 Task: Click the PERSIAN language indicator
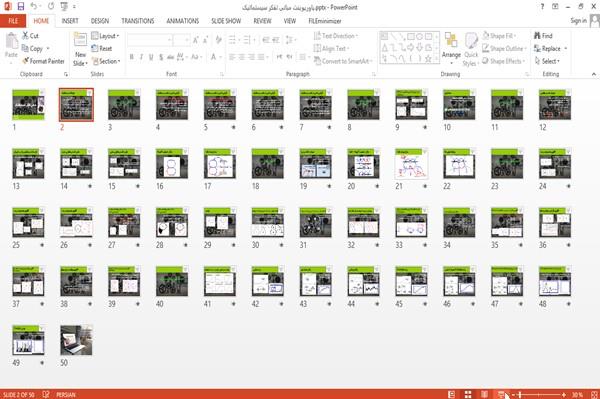pyautogui.click(x=66, y=394)
